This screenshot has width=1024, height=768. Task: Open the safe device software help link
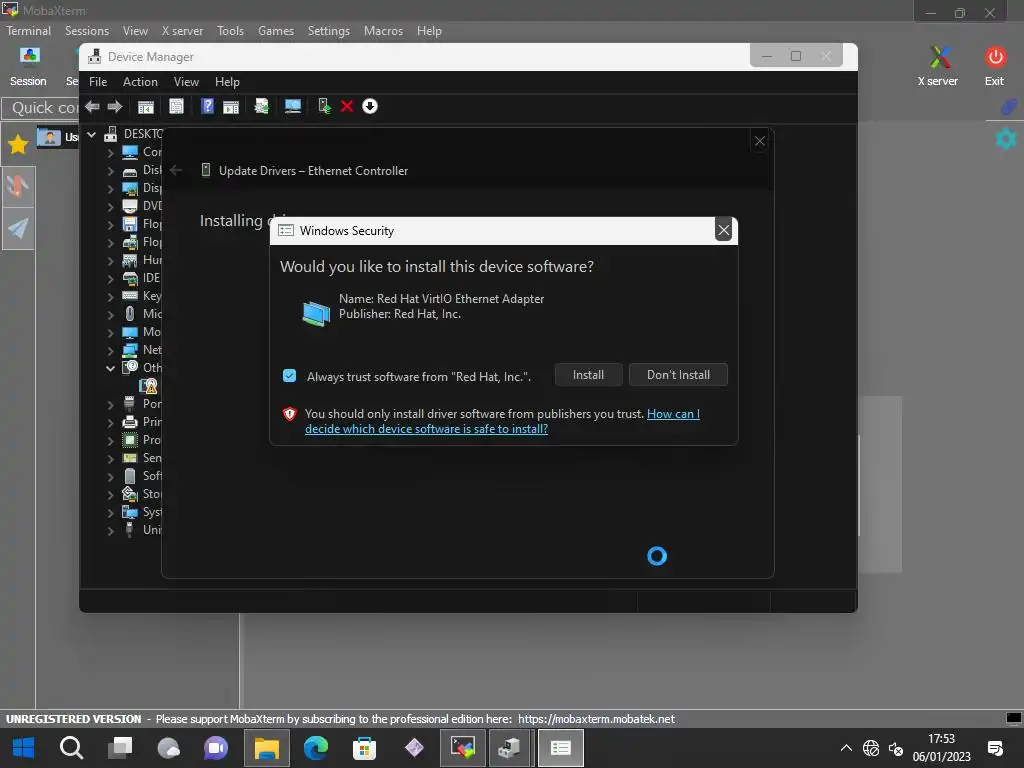click(x=502, y=421)
